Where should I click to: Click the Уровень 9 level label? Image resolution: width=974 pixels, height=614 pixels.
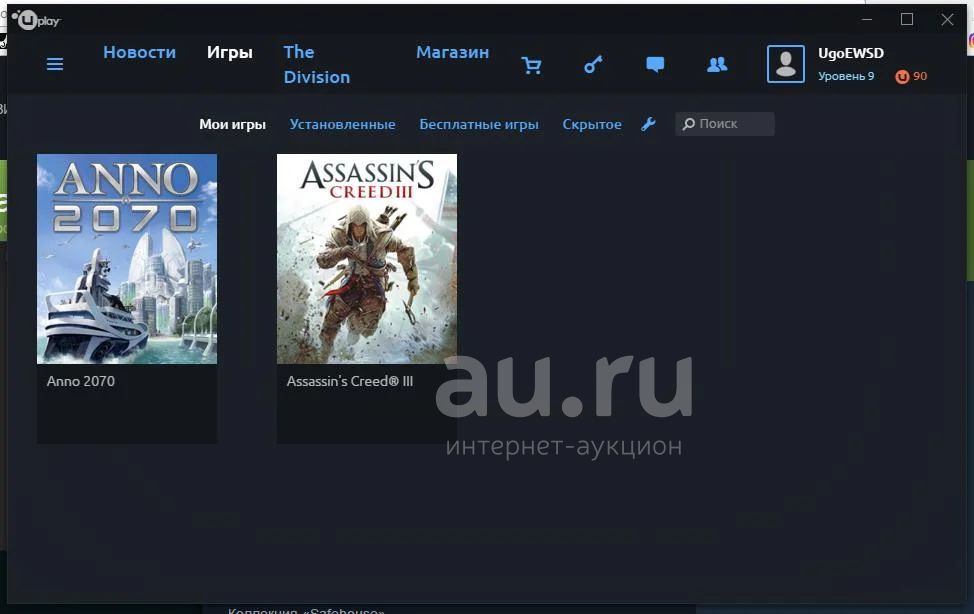coord(845,76)
